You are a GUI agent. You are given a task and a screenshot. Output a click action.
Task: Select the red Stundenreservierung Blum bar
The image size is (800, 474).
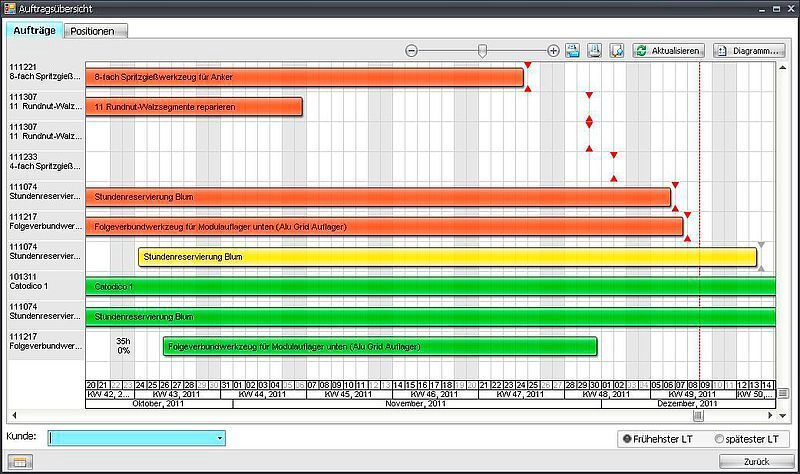tap(378, 197)
